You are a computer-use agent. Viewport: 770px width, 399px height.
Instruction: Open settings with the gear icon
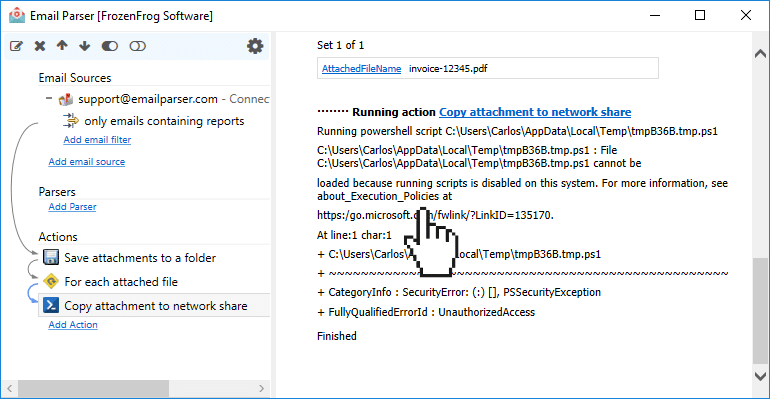point(255,46)
